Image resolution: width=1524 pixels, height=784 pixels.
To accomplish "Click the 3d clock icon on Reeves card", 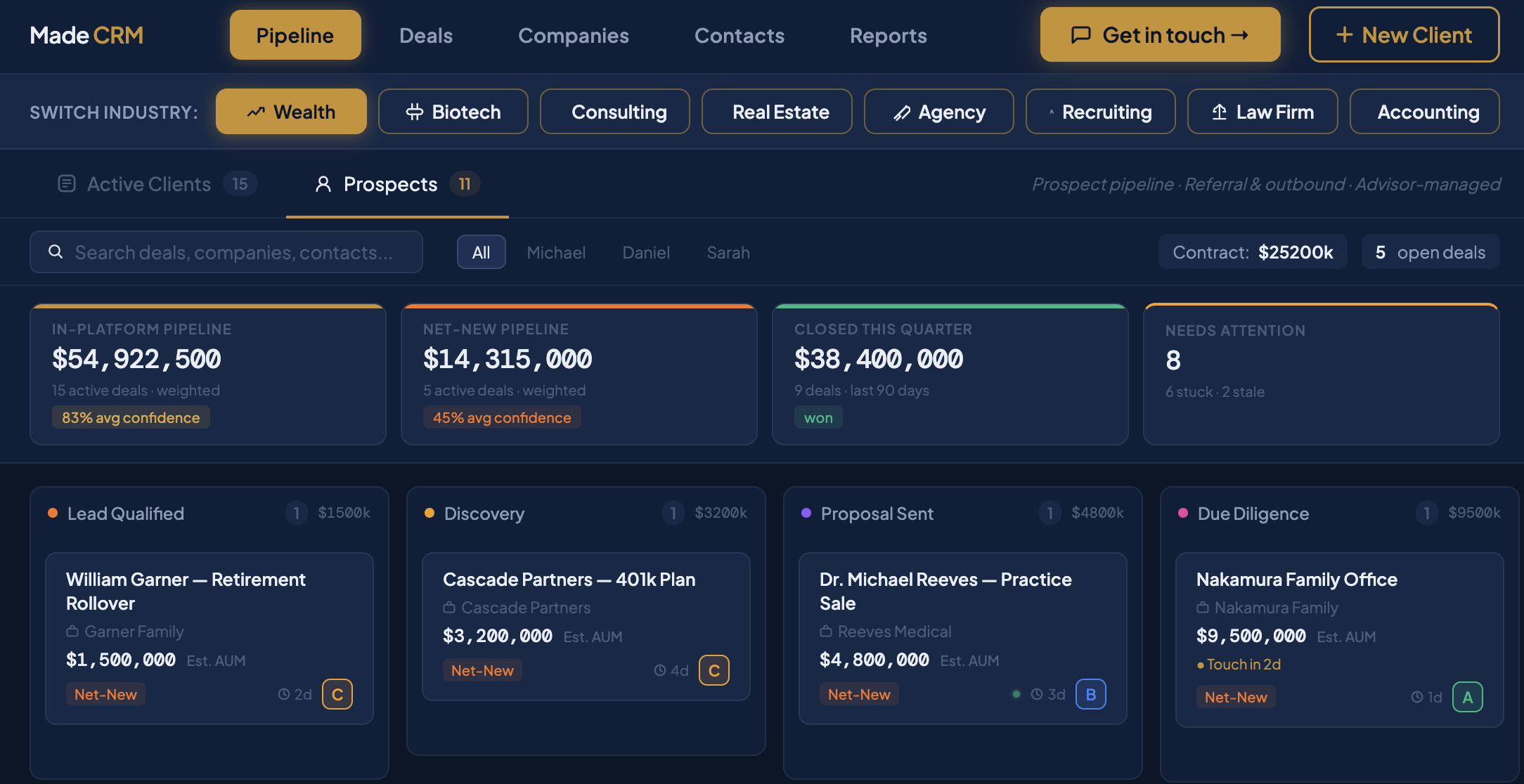I will click(1037, 694).
